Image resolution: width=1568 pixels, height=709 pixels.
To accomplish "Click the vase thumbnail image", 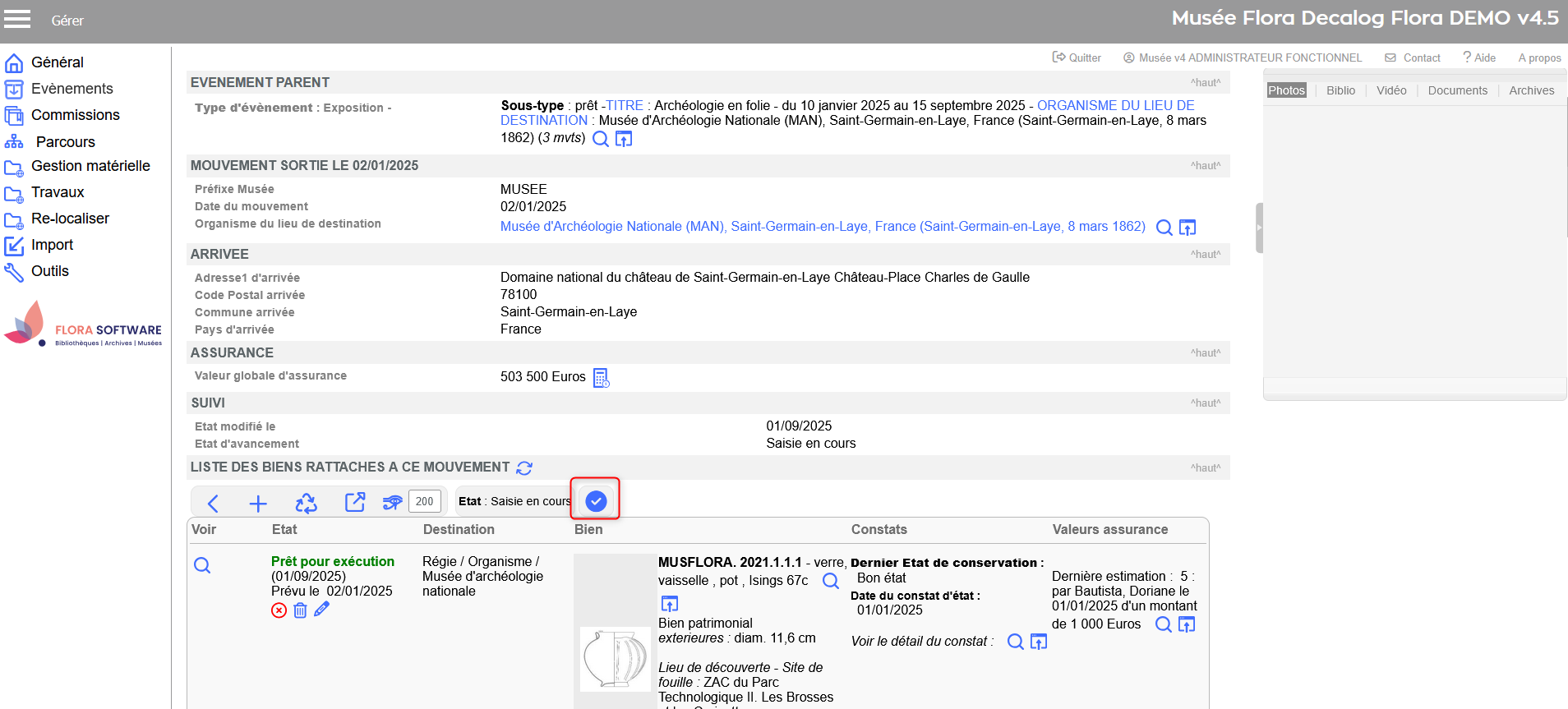I will pos(615,659).
